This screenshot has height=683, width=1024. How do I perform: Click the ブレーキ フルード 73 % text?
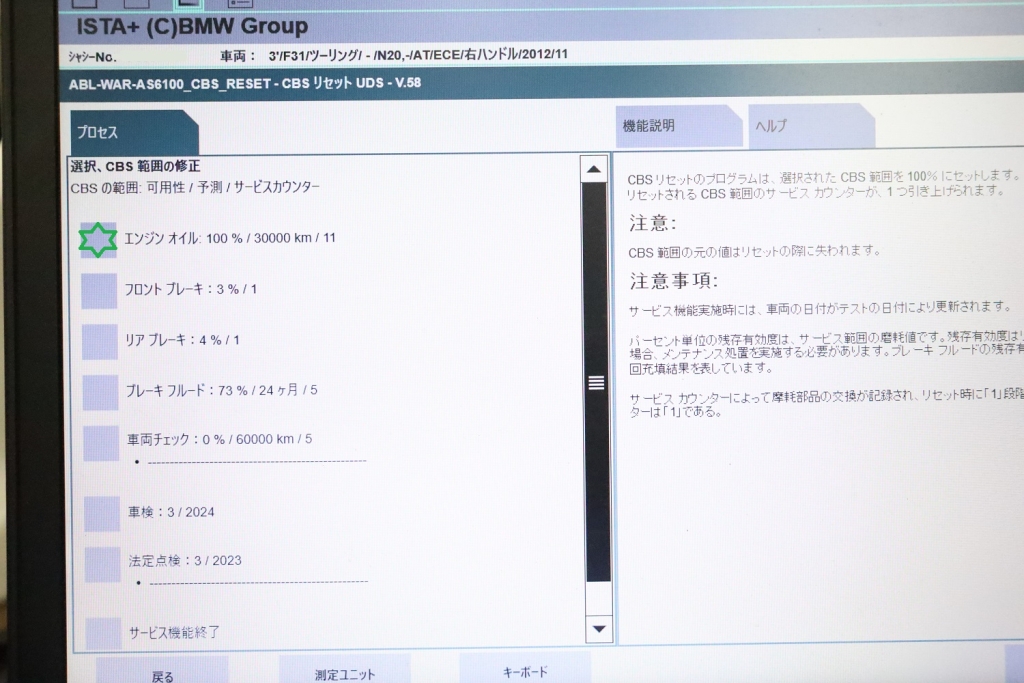[x=221, y=390]
